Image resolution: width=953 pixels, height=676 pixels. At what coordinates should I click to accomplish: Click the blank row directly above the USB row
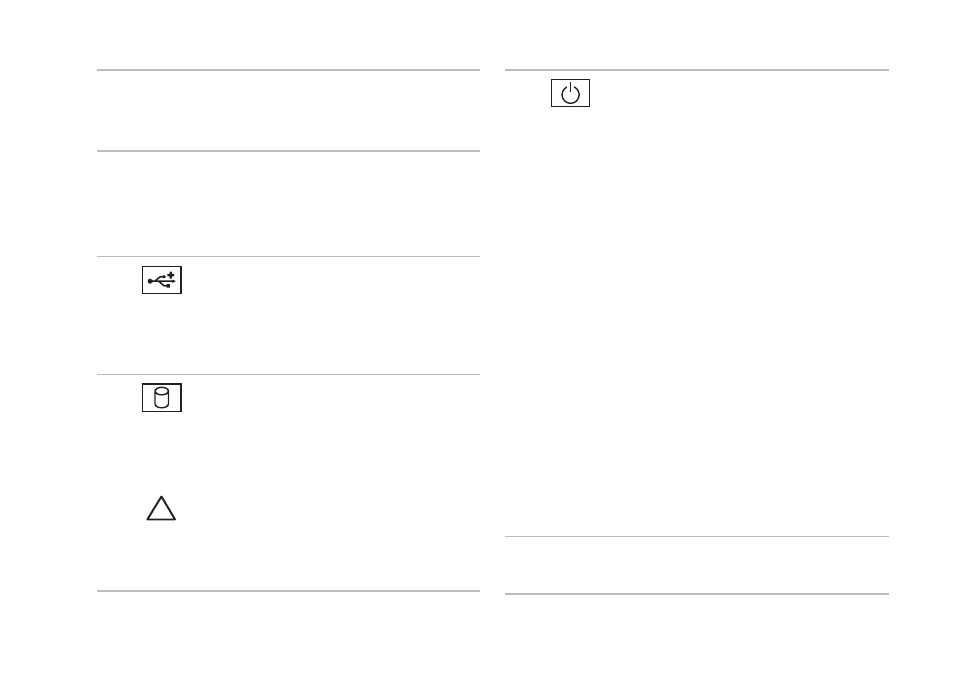tap(288, 204)
